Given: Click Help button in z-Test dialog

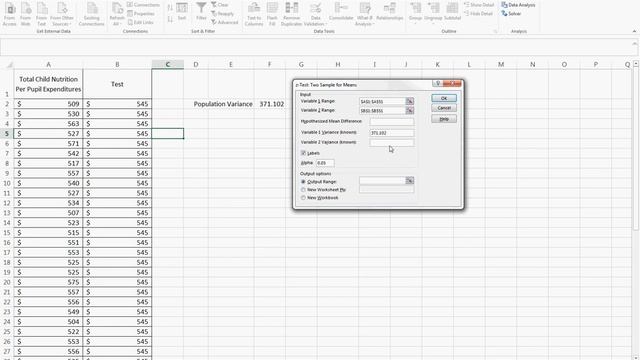Looking at the screenshot, I should pos(444,119).
